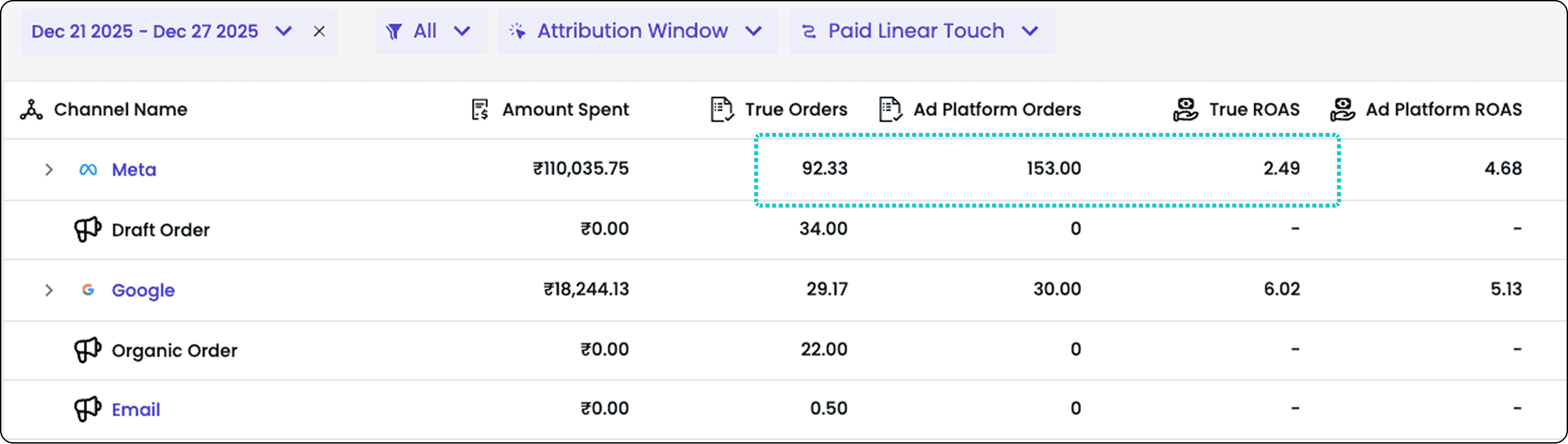Click Meta ad platform ROAS 4.68

pos(1503,169)
